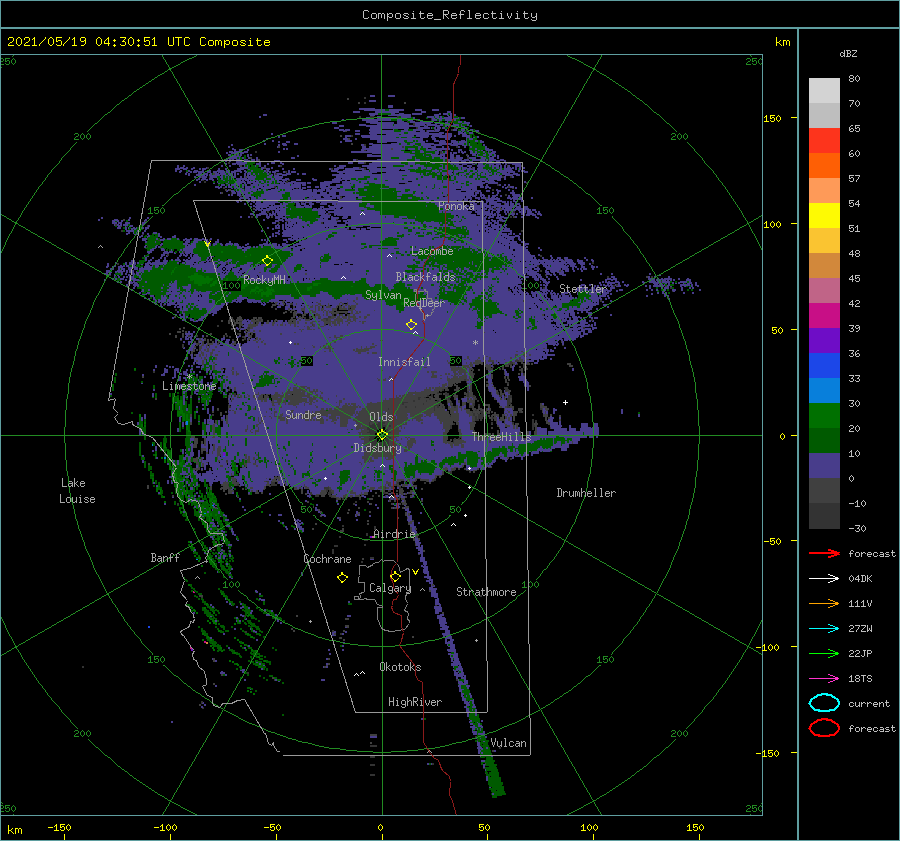Viewport: 900px width, 841px height.
Task: Click the RockyMH label
Action: click(264, 280)
